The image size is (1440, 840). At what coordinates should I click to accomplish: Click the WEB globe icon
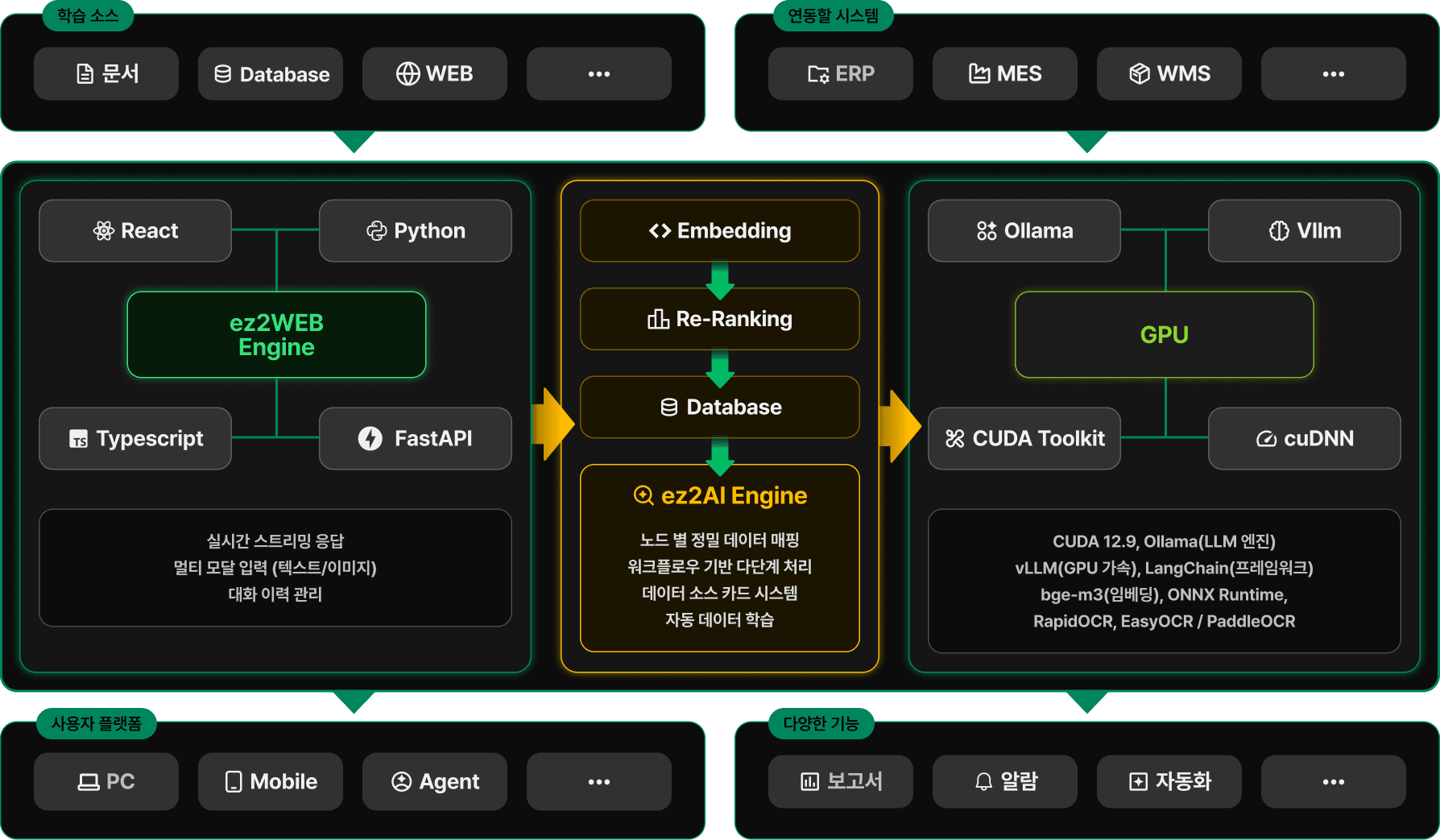[x=408, y=74]
